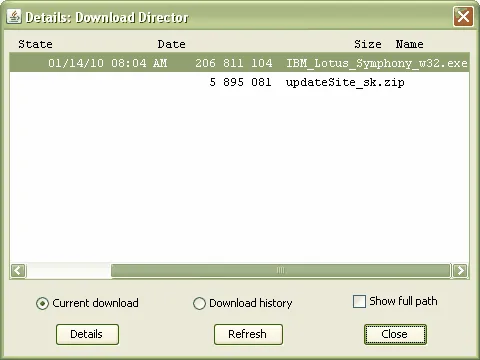Click the size value 5 895 081
Image resolution: width=480 pixels, height=360 pixels.
click(240, 82)
